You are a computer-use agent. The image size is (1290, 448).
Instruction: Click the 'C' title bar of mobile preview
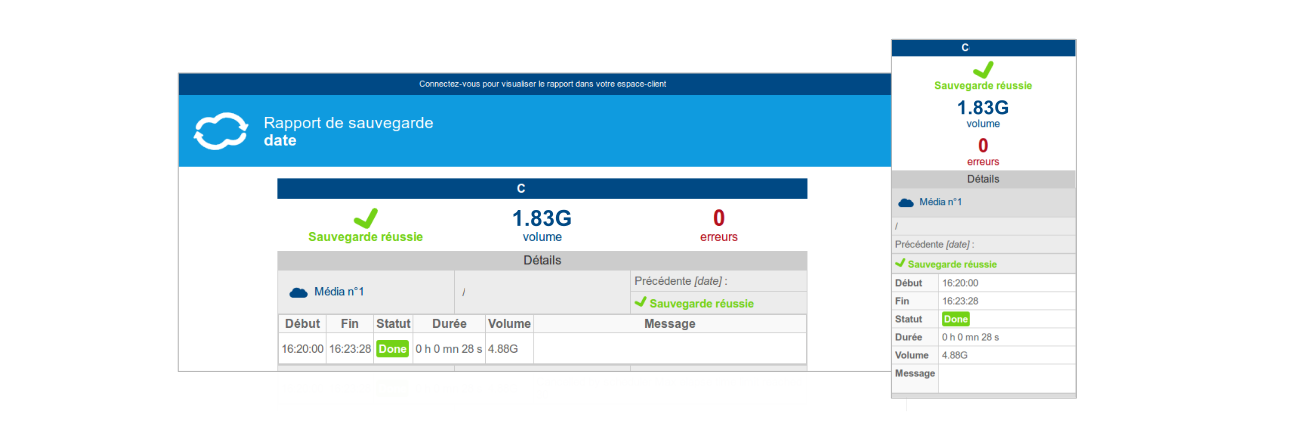(x=983, y=47)
